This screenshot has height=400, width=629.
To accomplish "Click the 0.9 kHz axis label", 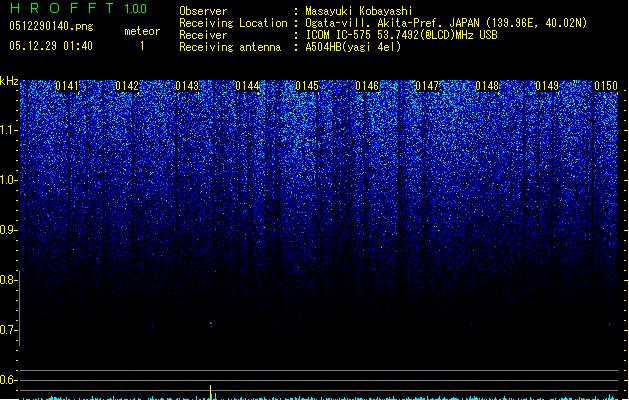I will 9,230.
